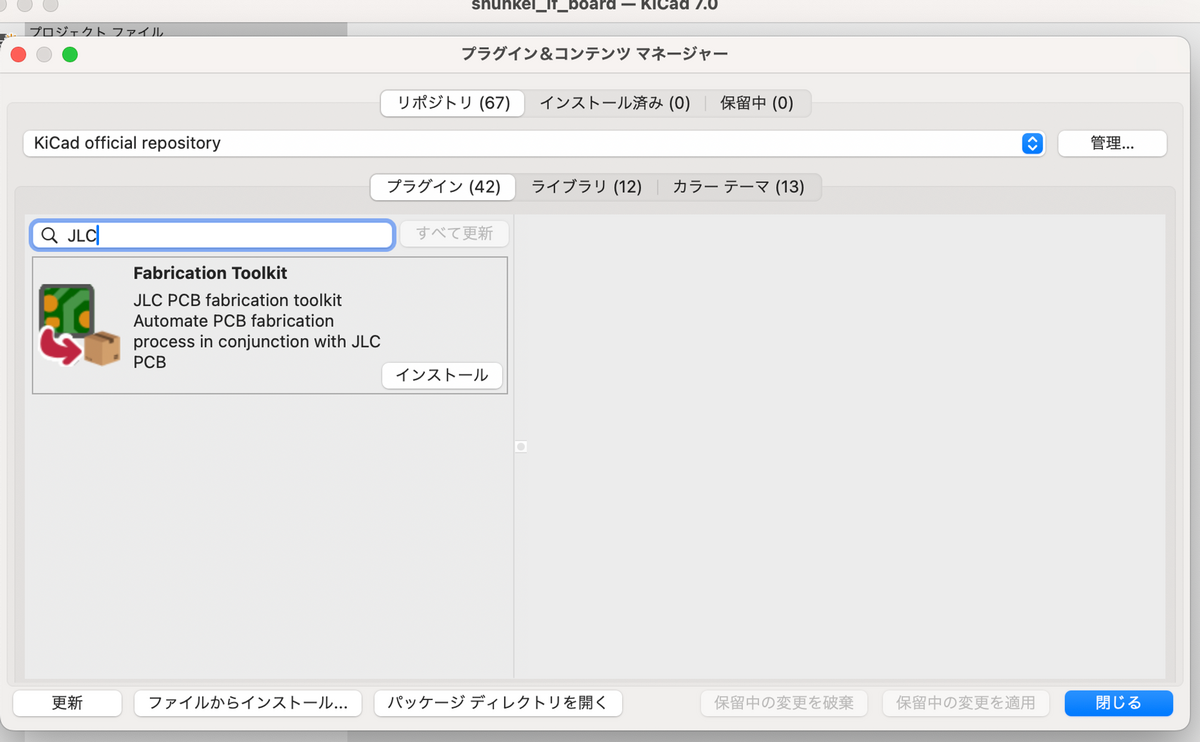Open the package directory with パッケージ ディレクトリを開く
The width and height of the screenshot is (1200, 742).
pyautogui.click(x=498, y=703)
